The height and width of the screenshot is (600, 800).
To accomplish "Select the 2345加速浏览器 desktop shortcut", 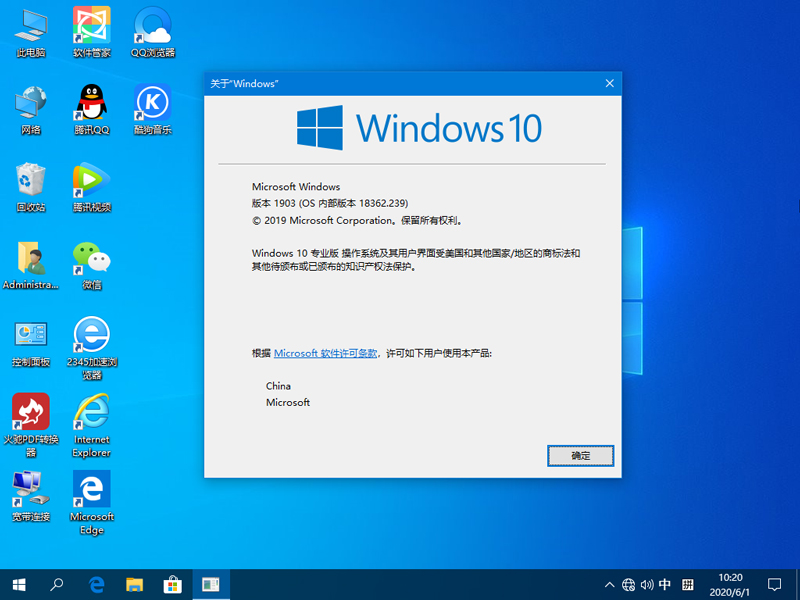I will click(92, 348).
